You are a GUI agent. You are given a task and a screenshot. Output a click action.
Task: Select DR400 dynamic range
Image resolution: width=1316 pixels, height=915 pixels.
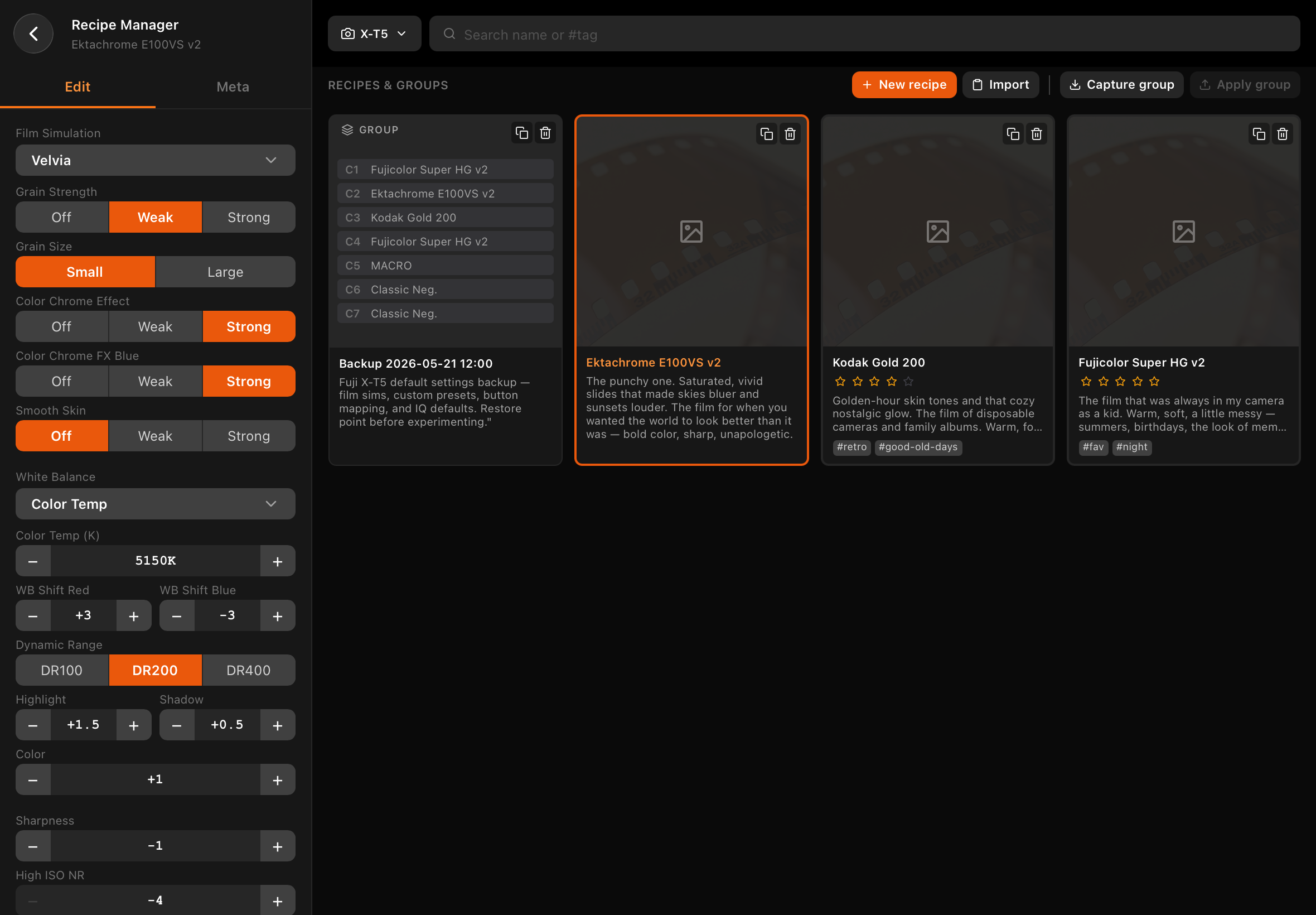pos(249,670)
